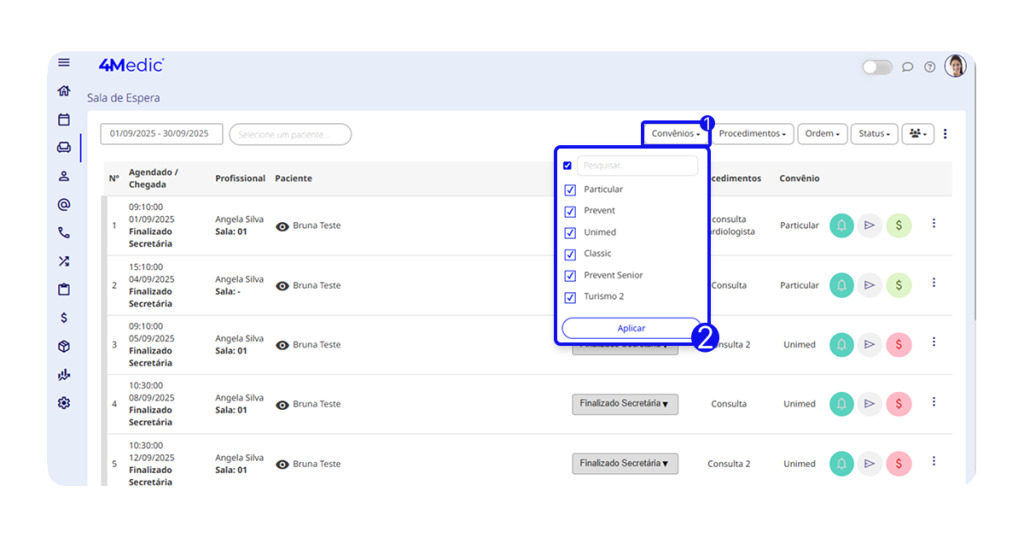Viewport: 1024px width, 538px height.
Task: Click the send arrow icon in row 2
Action: [x=870, y=285]
